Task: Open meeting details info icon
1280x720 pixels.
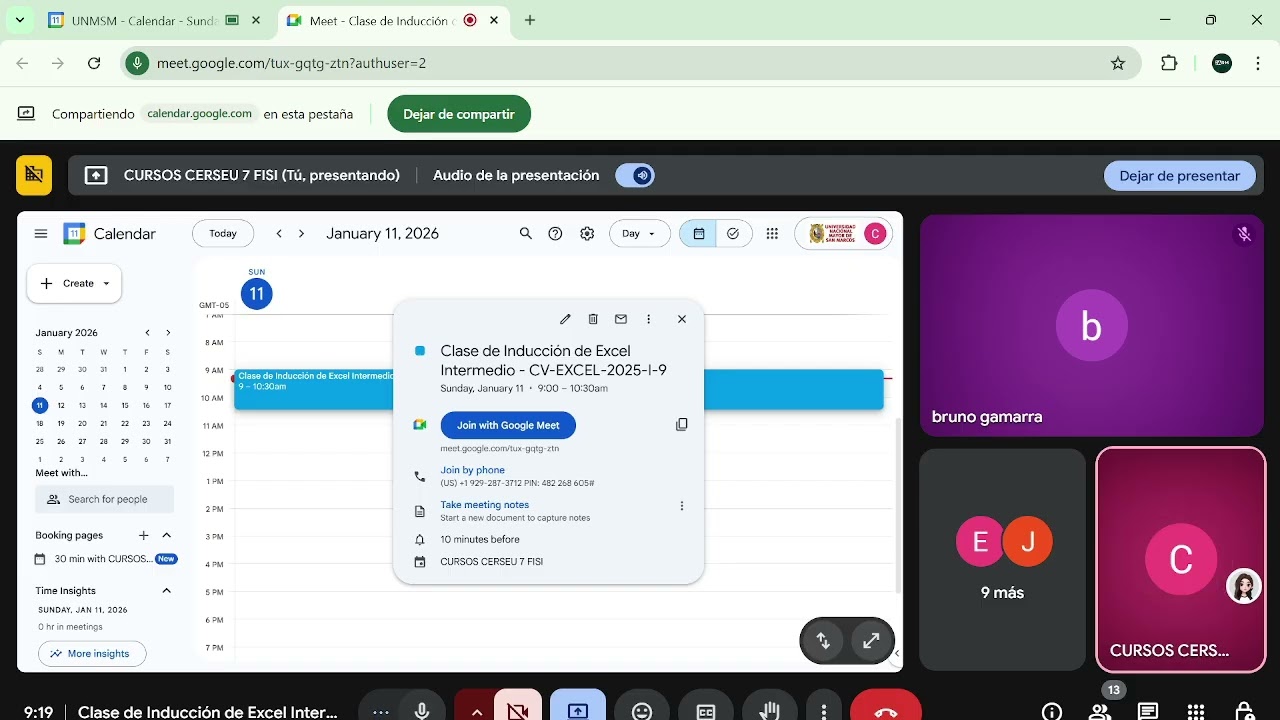Action: [1052, 712]
